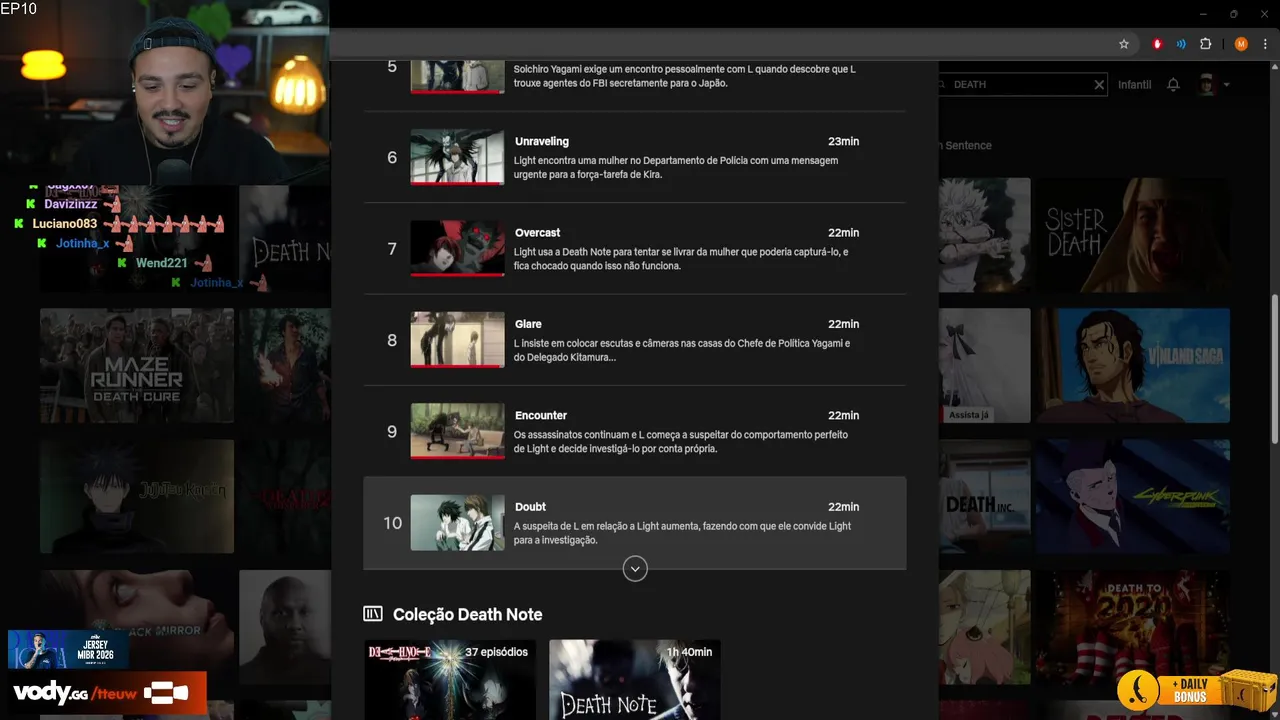Open the Chrome extensions puzzle menu

pyautogui.click(x=1205, y=44)
